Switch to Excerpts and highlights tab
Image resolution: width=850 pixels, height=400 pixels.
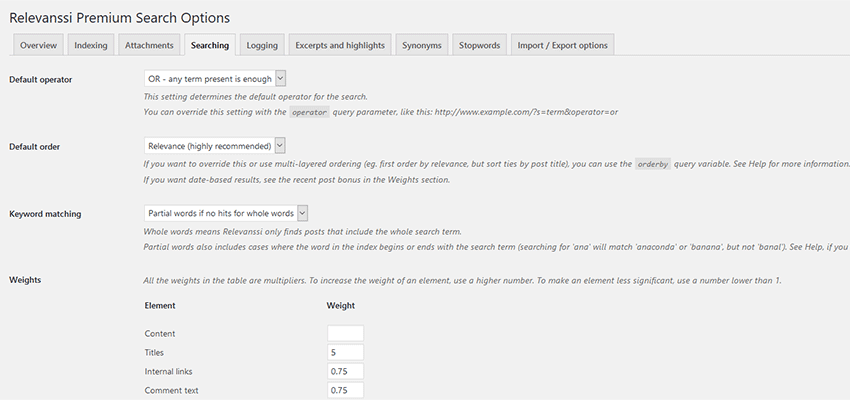(x=340, y=45)
